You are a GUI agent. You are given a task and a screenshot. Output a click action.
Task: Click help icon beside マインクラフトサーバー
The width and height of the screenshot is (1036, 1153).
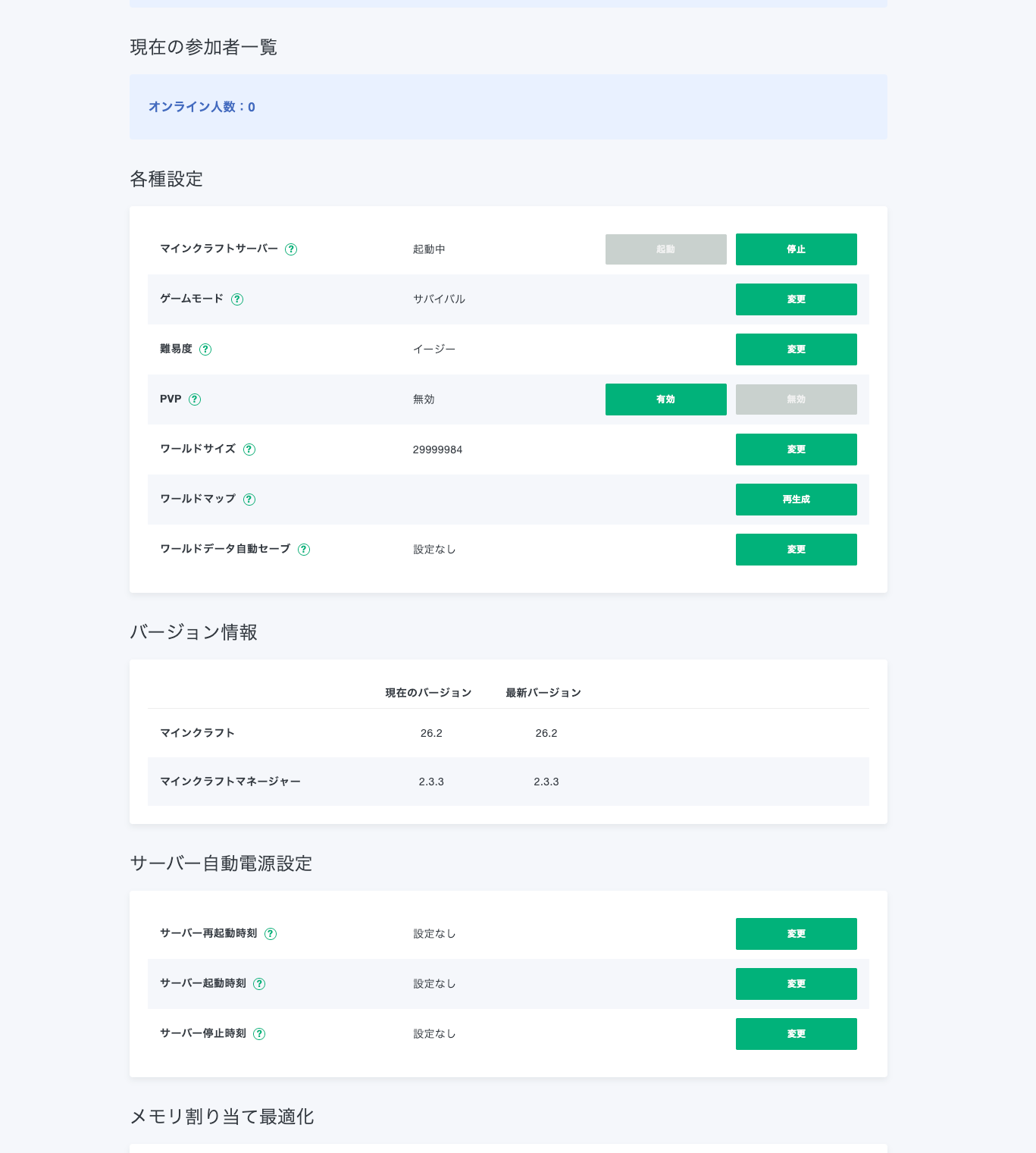pos(291,249)
